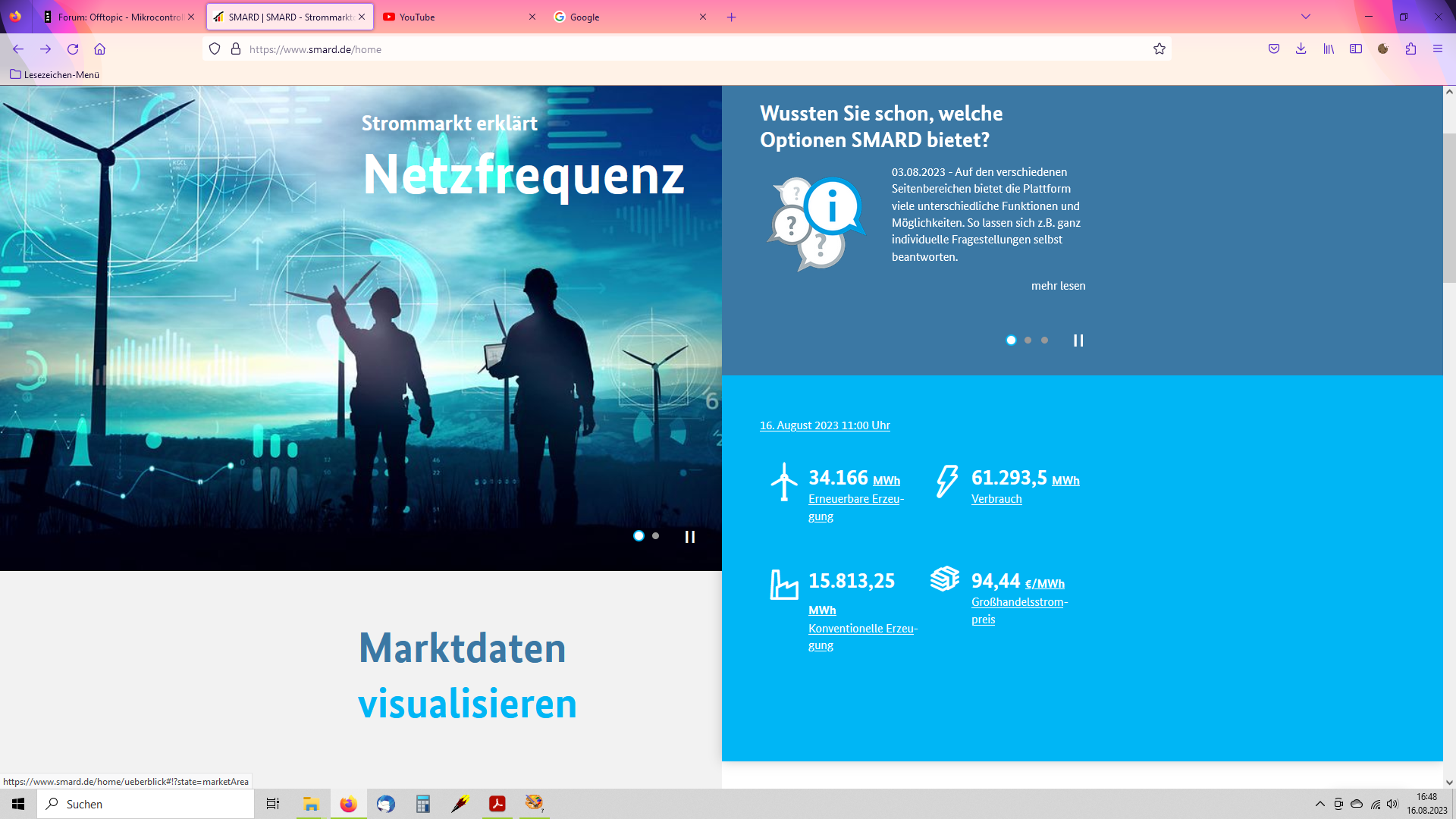Reload the current page
1456x819 pixels.
tap(73, 49)
